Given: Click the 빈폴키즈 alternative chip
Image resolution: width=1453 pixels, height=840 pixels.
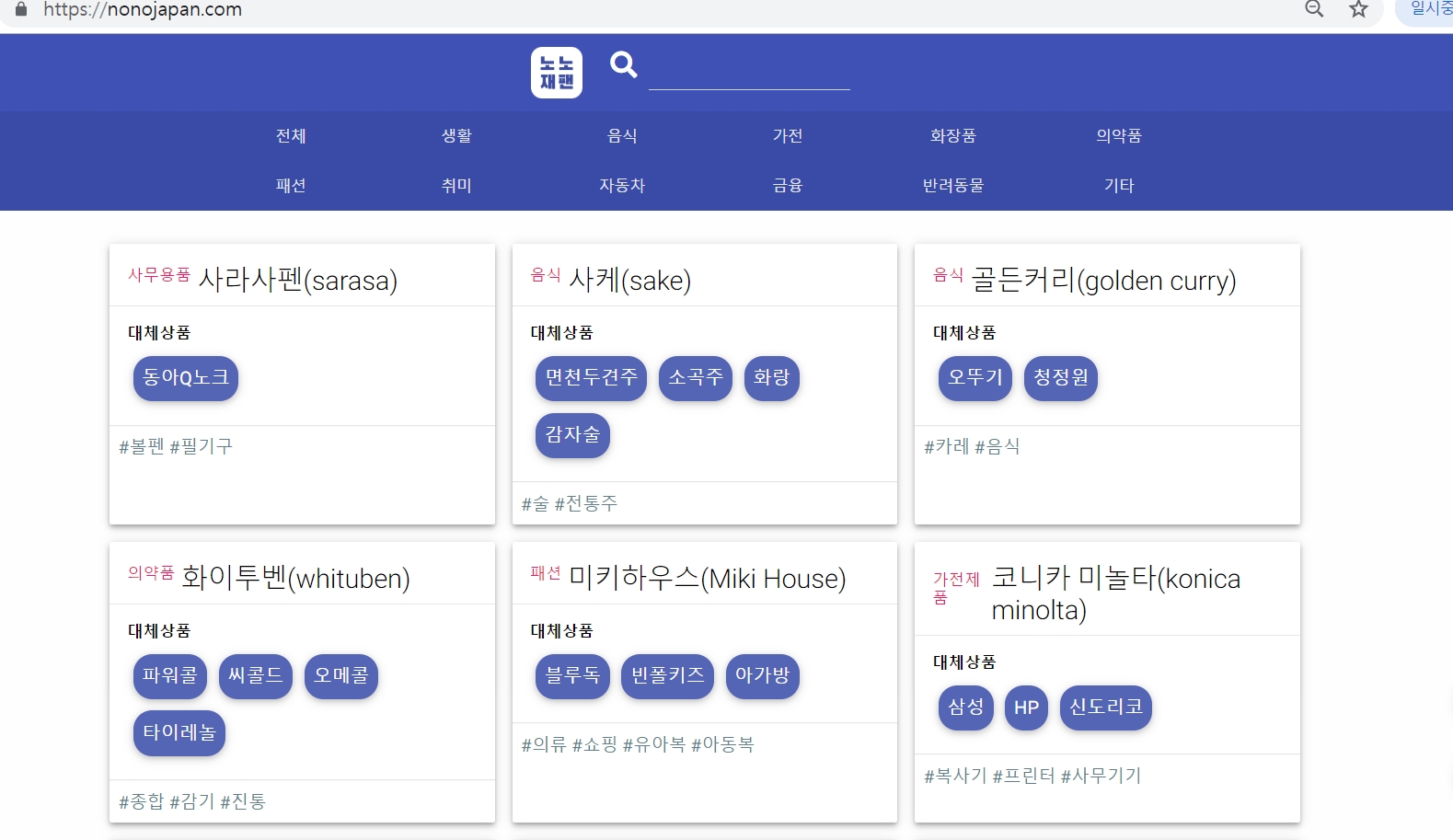Looking at the screenshot, I should click(668, 676).
